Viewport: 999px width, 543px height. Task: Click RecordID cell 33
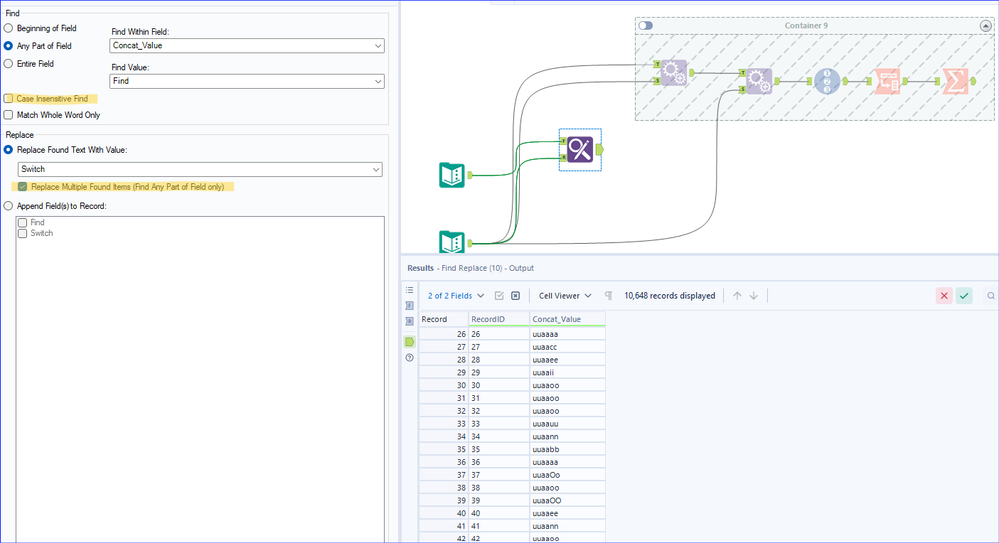pos(499,424)
